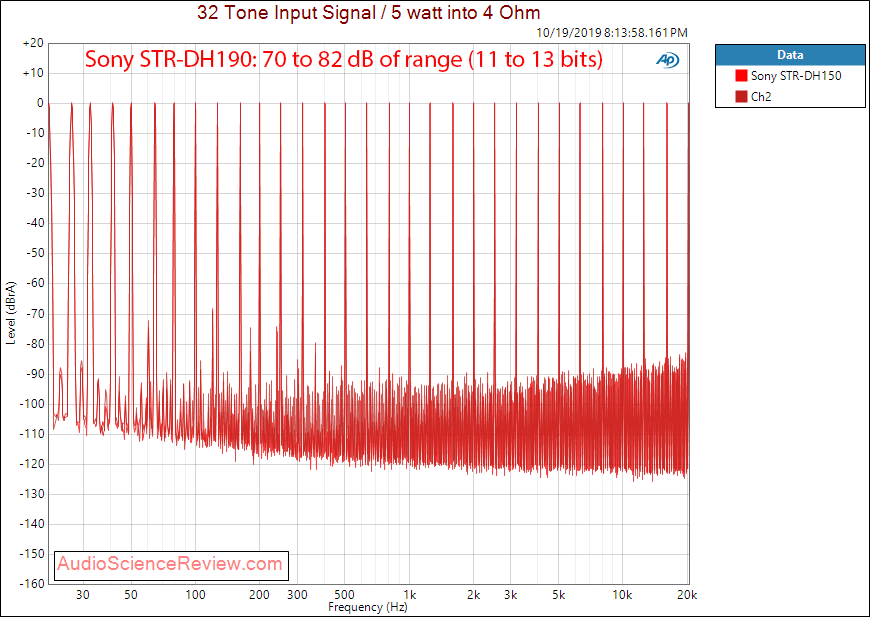
Task: Click the +10 y-axis tick label
Action: [x=33, y=73]
